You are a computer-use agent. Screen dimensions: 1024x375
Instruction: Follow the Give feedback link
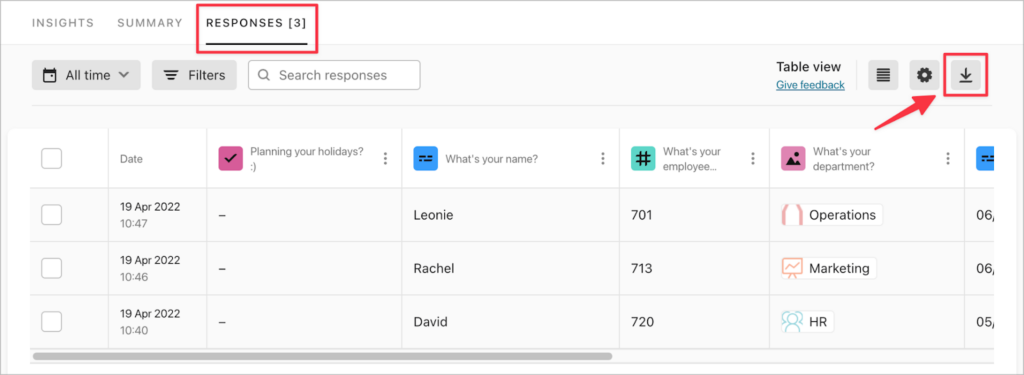click(x=810, y=85)
